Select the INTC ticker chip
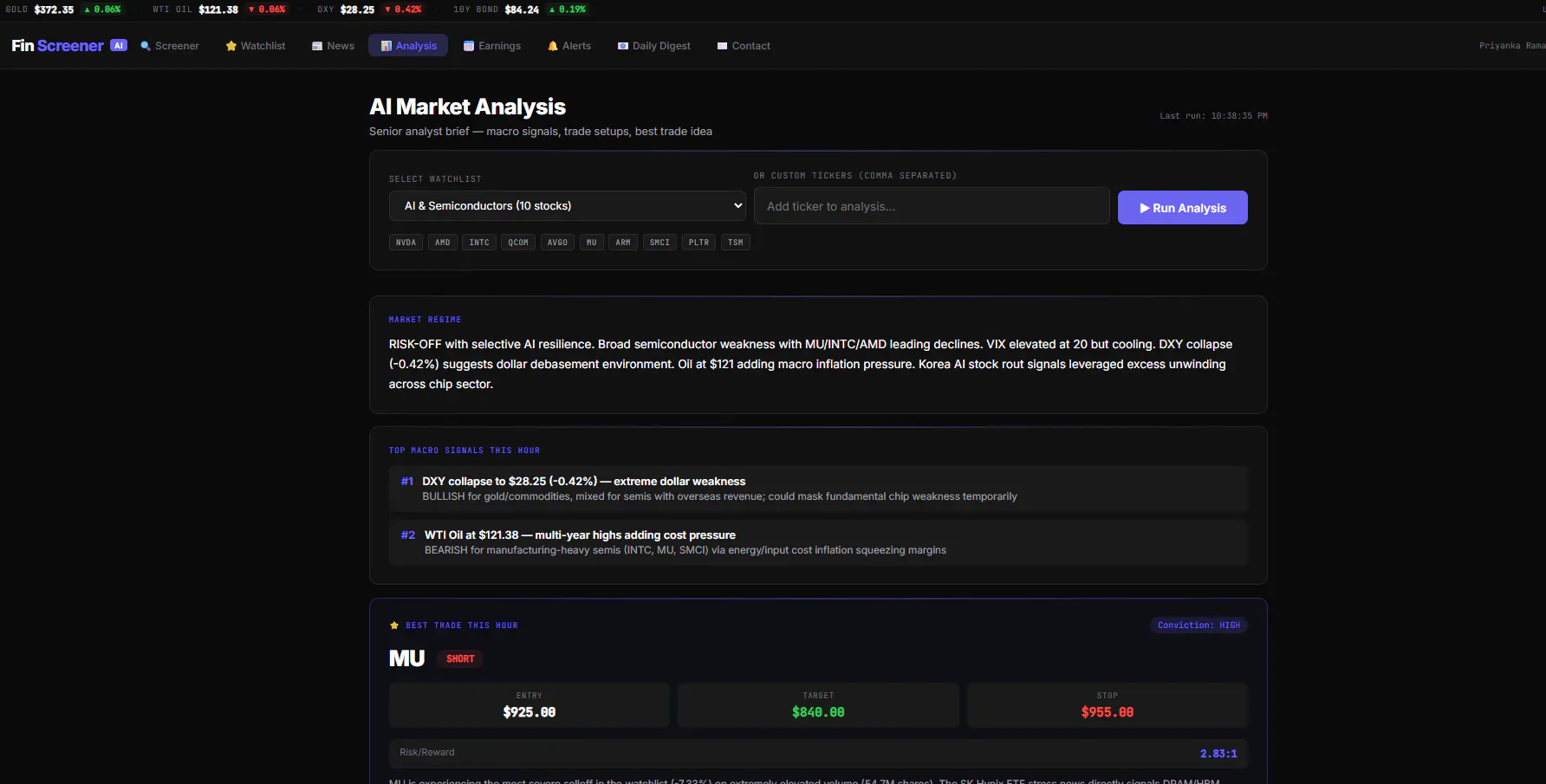 (479, 243)
